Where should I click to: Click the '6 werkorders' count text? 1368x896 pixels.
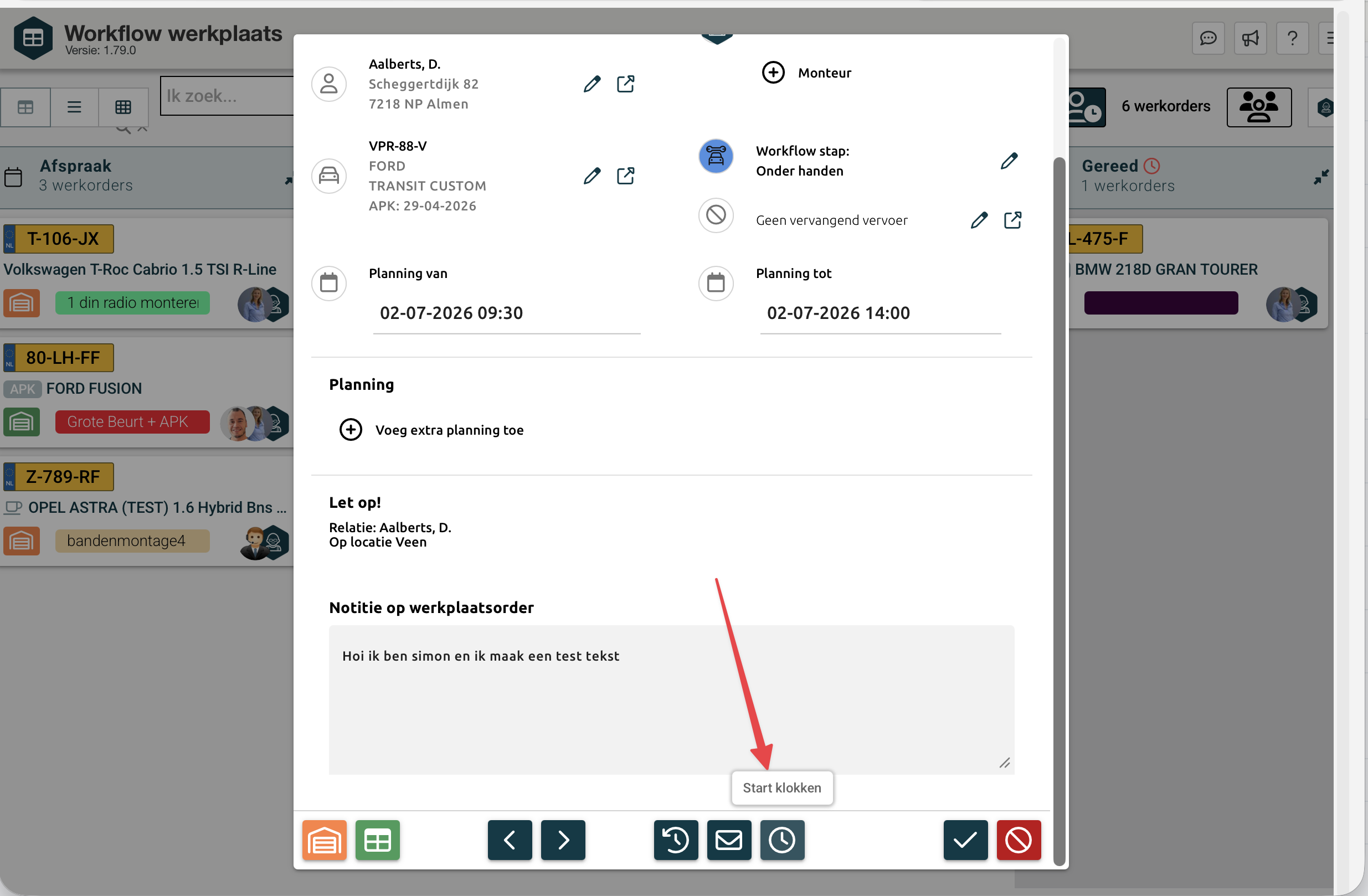(x=1166, y=106)
